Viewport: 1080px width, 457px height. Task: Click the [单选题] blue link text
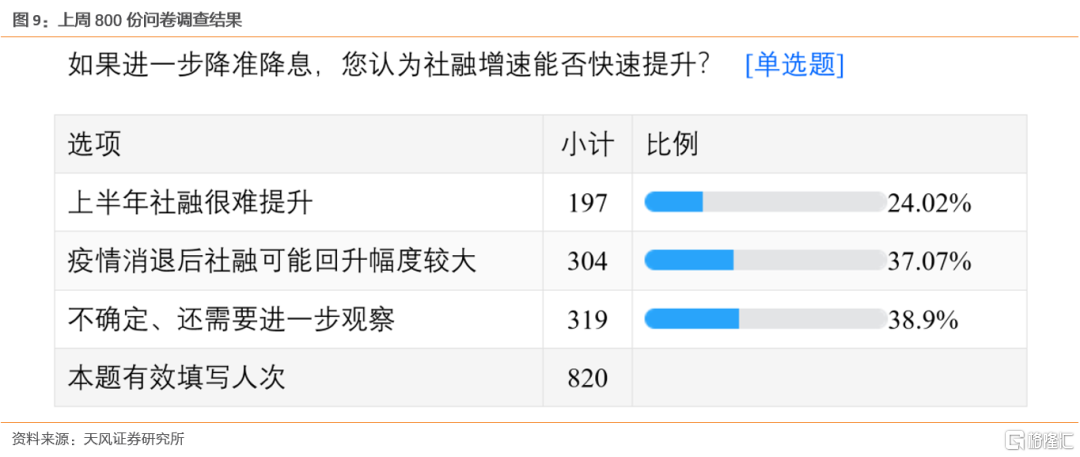[x=794, y=65]
